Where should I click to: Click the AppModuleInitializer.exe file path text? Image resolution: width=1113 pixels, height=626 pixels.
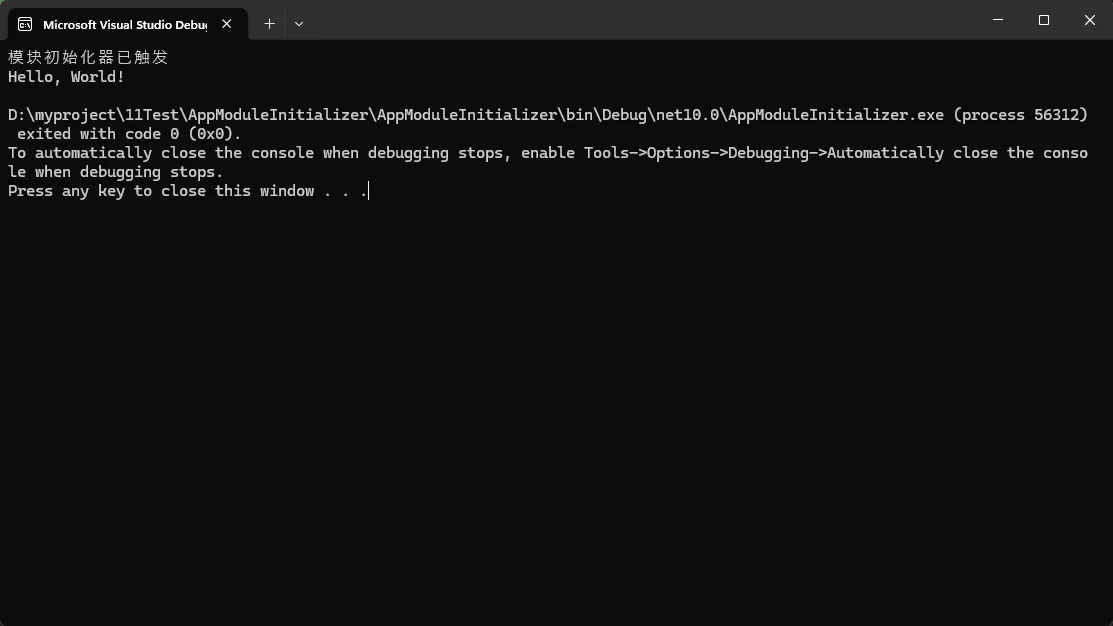tap(476, 115)
